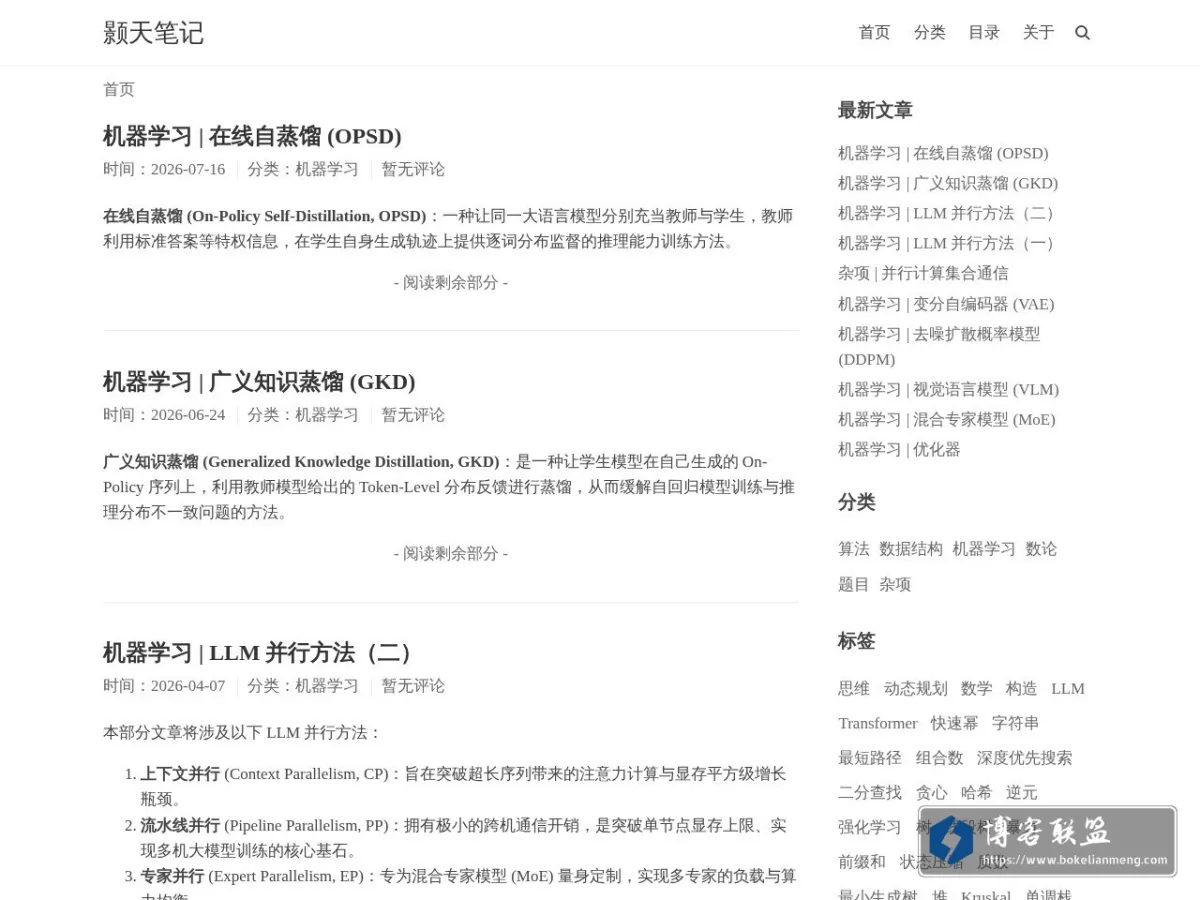Open sidebar article LLM 并行方法（一）

click(x=949, y=243)
